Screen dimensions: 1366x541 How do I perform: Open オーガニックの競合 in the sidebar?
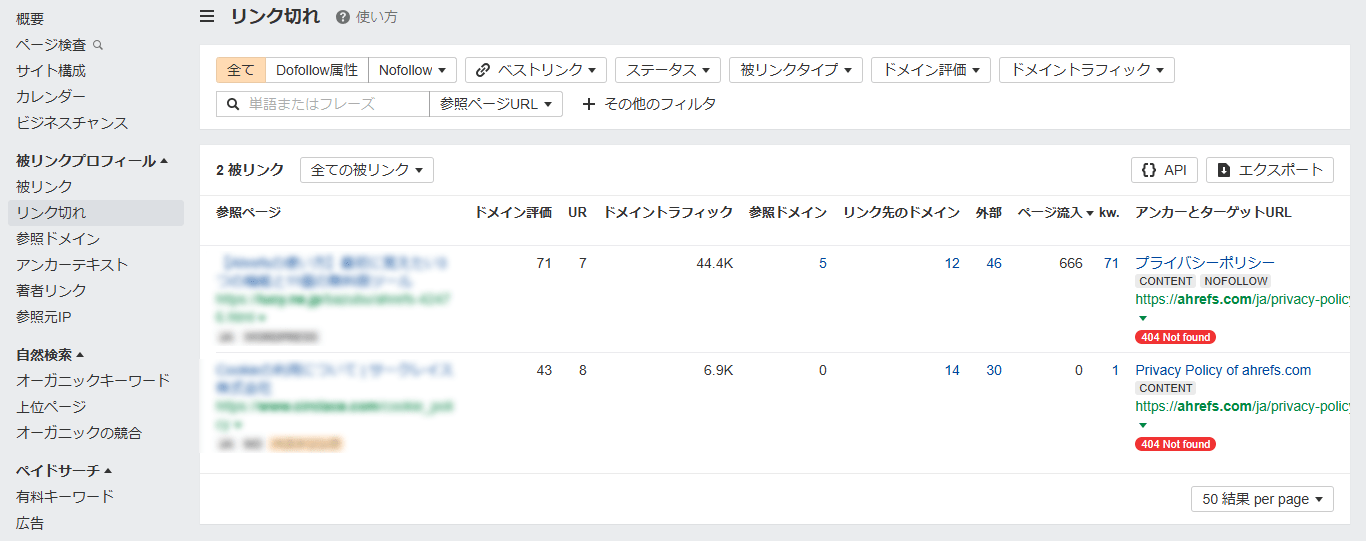point(79,433)
